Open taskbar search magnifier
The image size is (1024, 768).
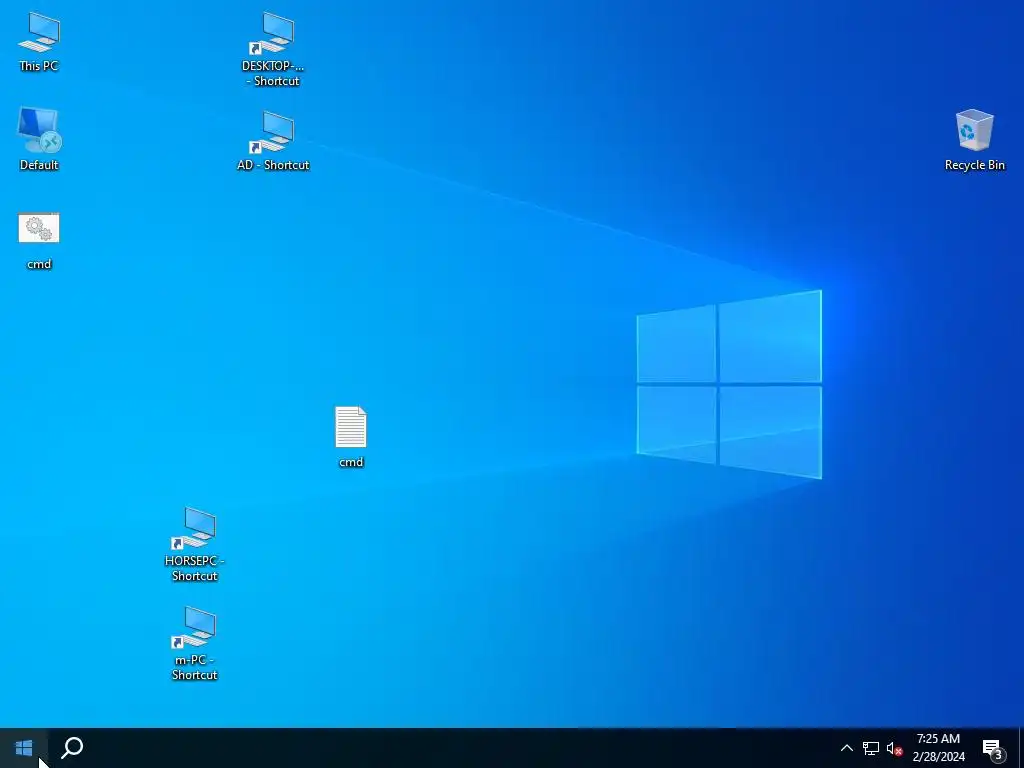click(x=72, y=748)
